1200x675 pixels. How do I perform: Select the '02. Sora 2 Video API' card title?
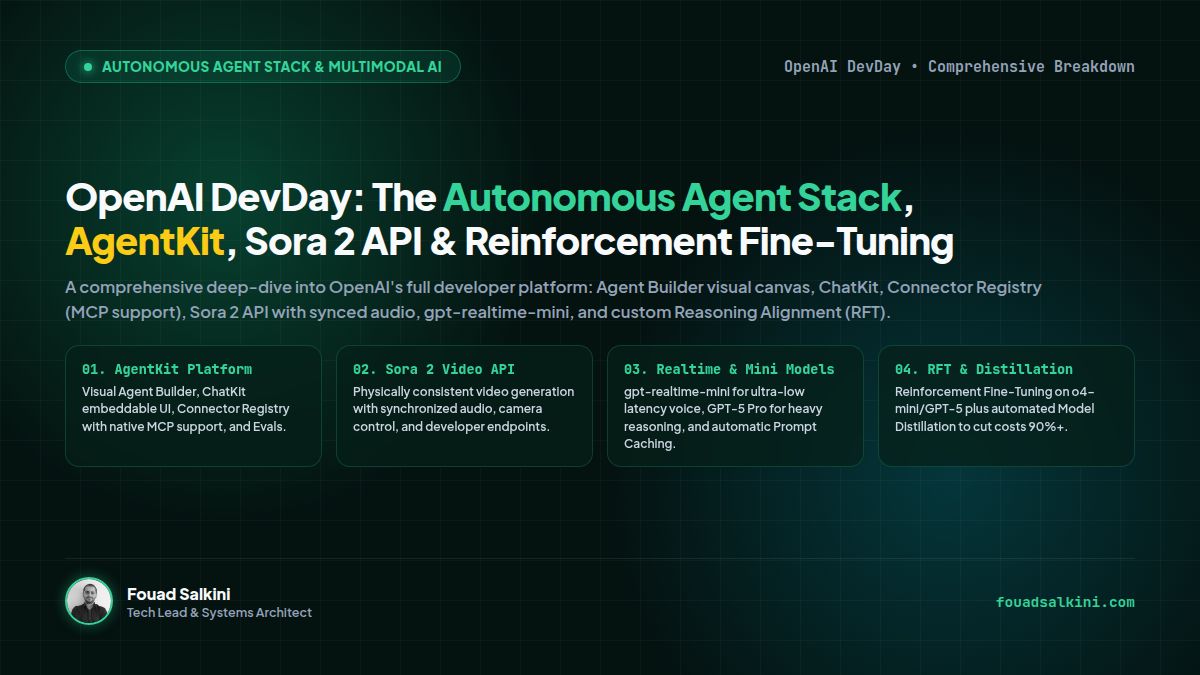(x=434, y=369)
